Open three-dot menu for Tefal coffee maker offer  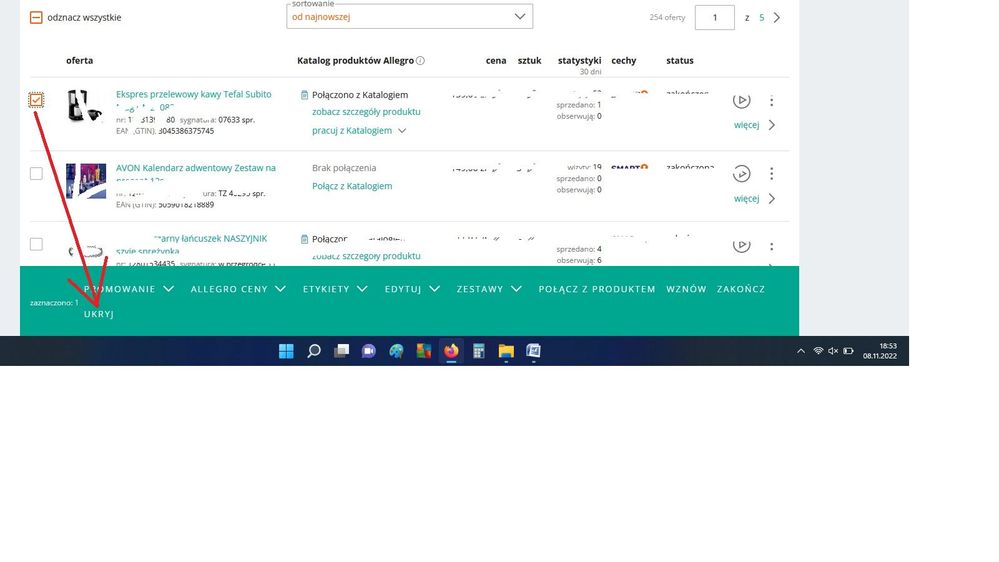771,101
